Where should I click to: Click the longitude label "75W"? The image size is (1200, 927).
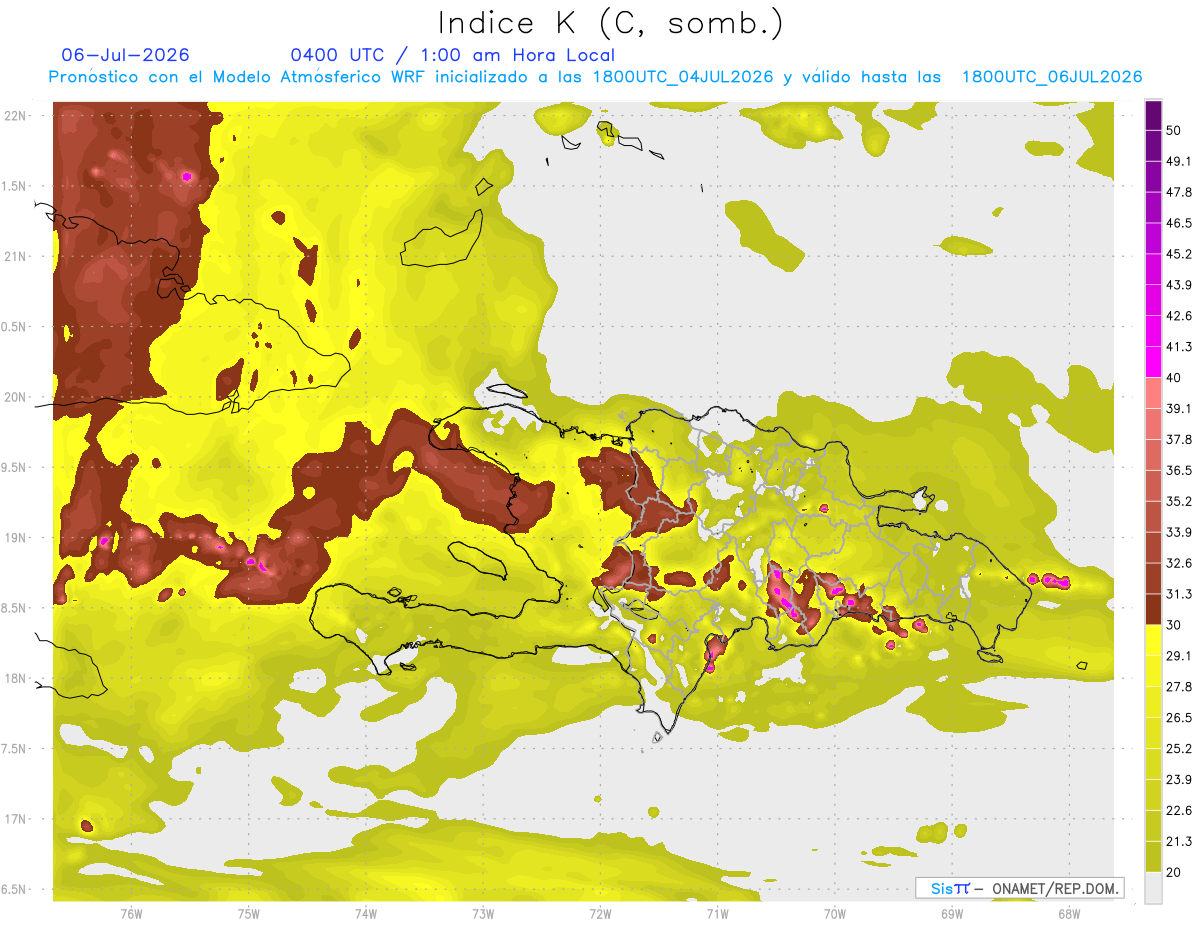point(249,913)
